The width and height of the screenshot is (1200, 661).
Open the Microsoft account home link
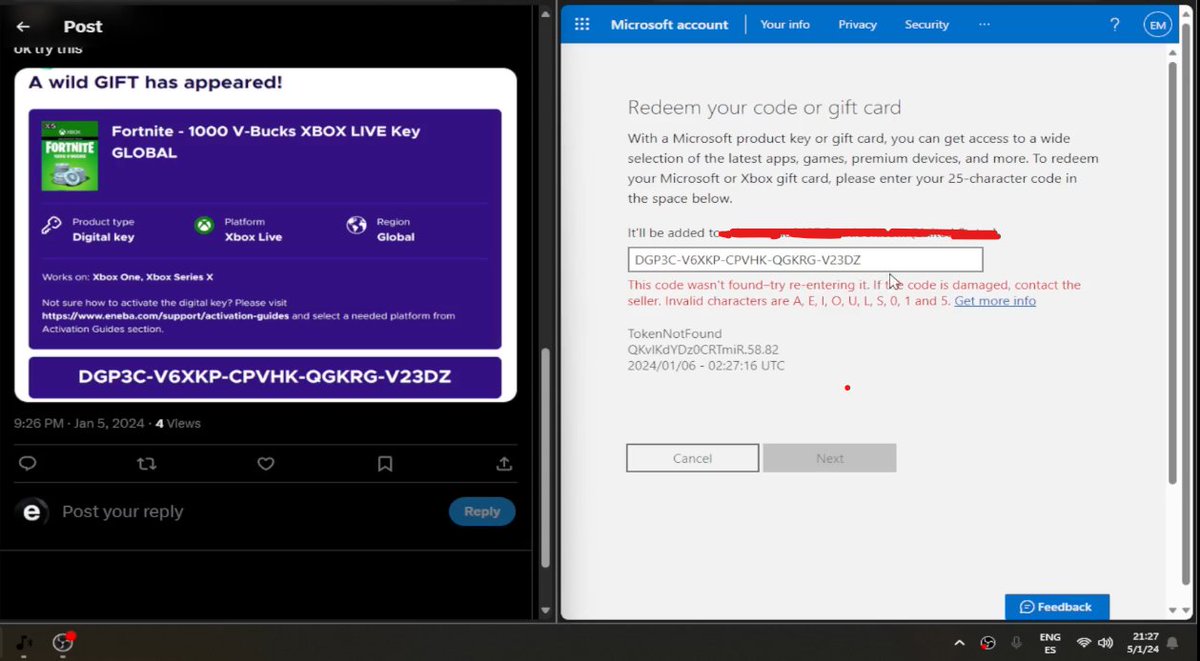(x=669, y=24)
